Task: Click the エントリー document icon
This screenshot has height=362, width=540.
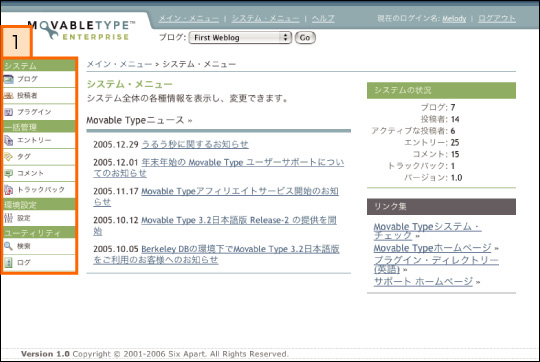Action: [x=9, y=140]
